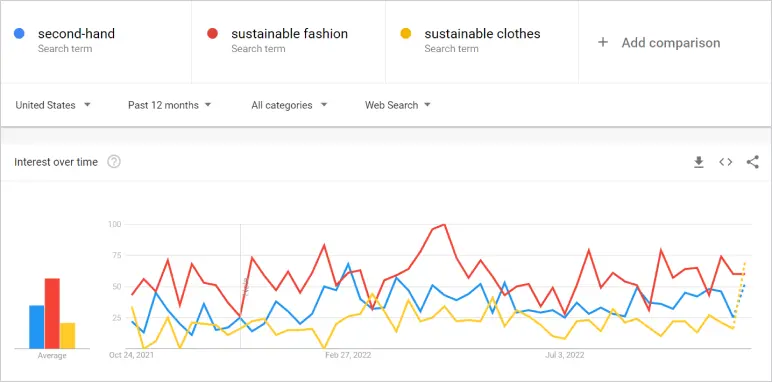Image resolution: width=772 pixels, height=382 pixels.
Task: Edit the sustainable clothes search term
Action: coord(482,33)
